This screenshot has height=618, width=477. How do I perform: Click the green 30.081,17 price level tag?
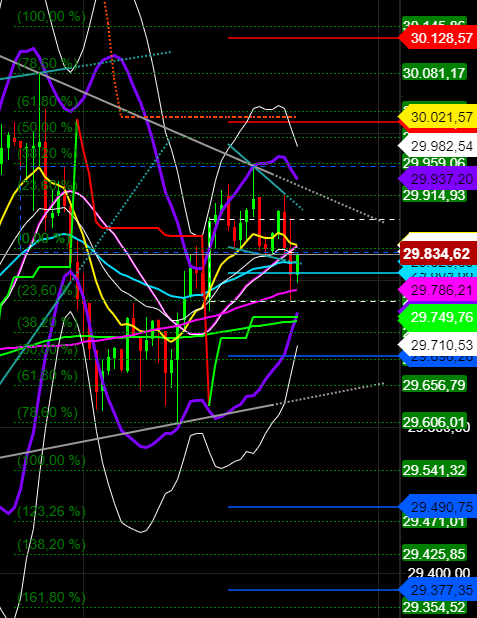pyautogui.click(x=434, y=73)
